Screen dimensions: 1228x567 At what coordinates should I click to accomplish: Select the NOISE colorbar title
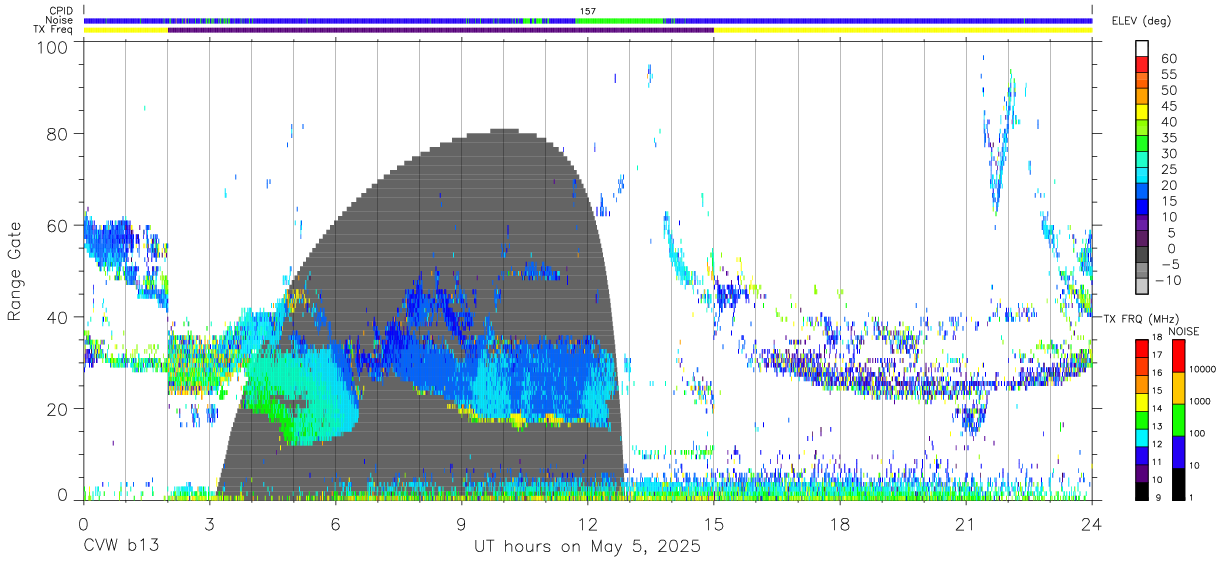(x=1183, y=331)
